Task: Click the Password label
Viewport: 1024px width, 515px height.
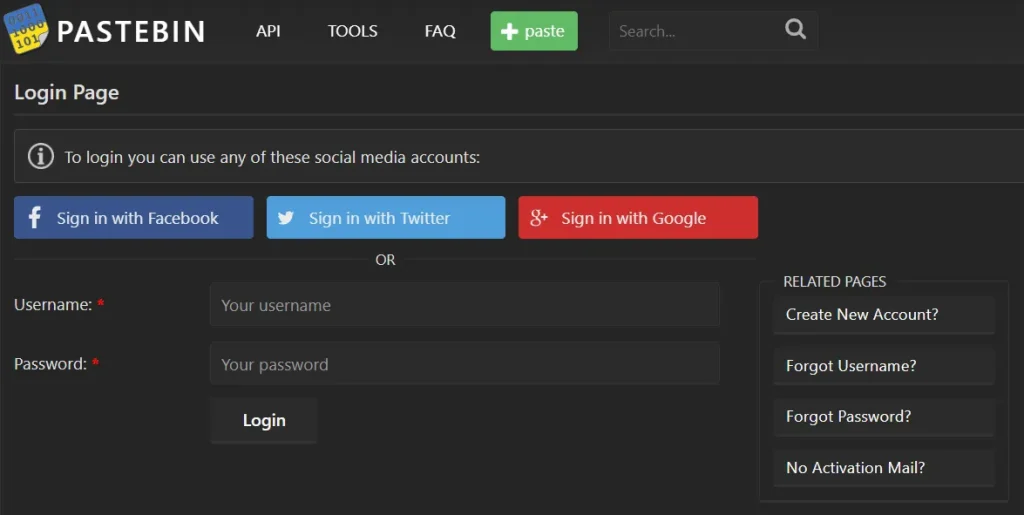Action: [x=50, y=364]
